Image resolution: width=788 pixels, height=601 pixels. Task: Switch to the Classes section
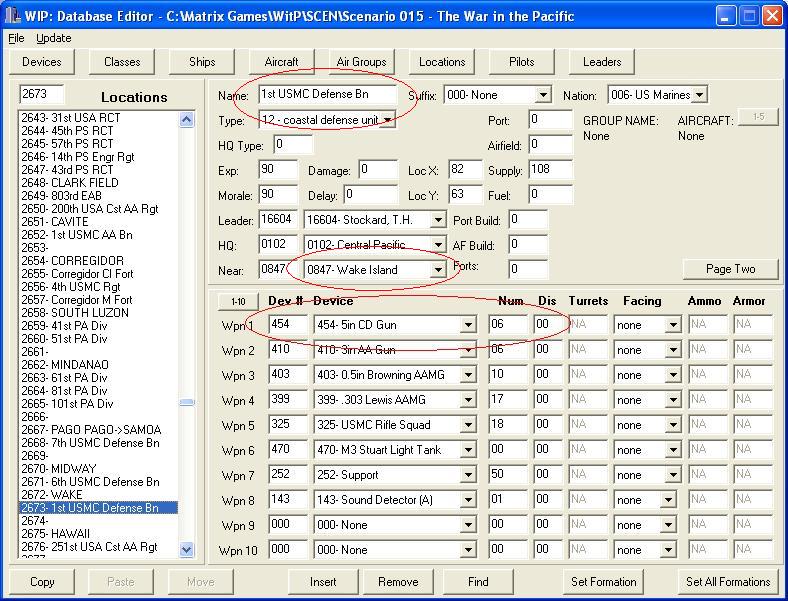pos(122,62)
